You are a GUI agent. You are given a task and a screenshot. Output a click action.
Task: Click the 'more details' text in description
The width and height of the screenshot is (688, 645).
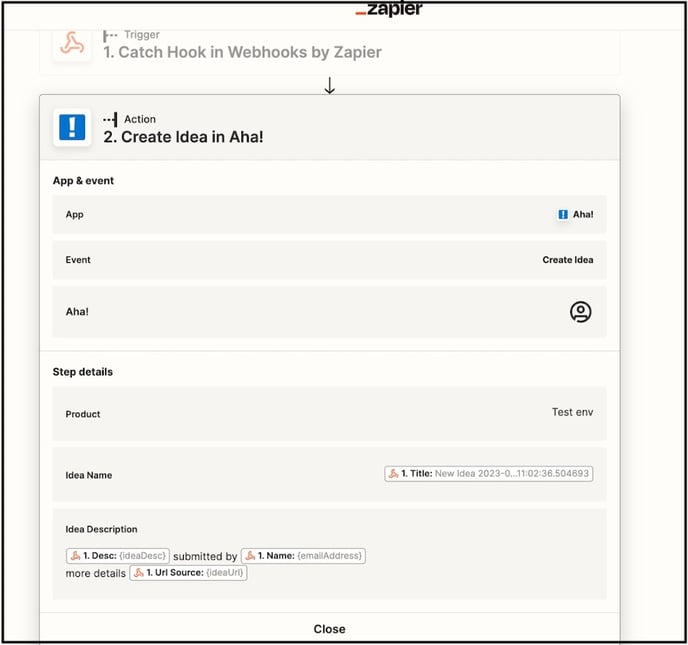click(96, 573)
